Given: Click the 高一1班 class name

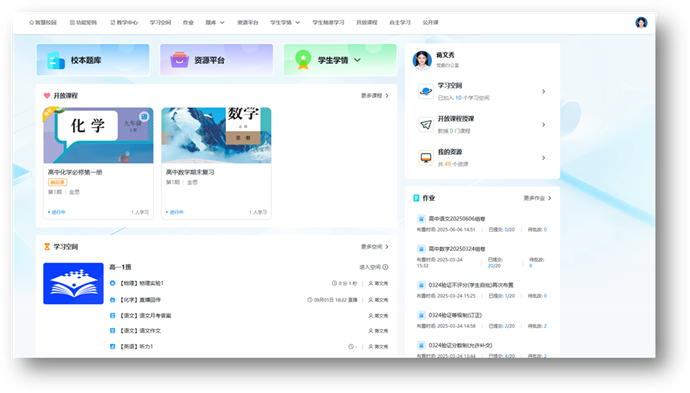Looking at the screenshot, I should point(120,267).
